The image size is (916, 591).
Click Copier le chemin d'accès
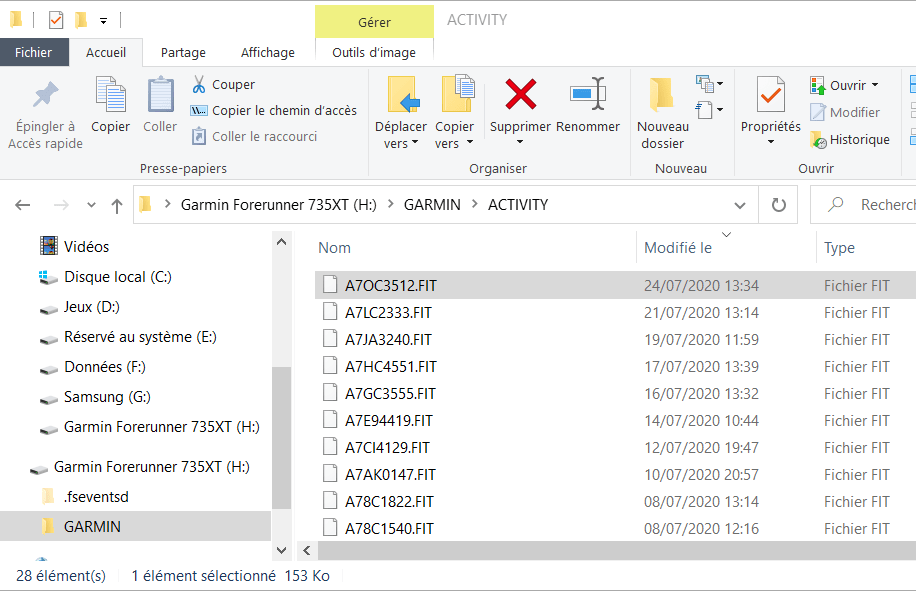point(274,111)
